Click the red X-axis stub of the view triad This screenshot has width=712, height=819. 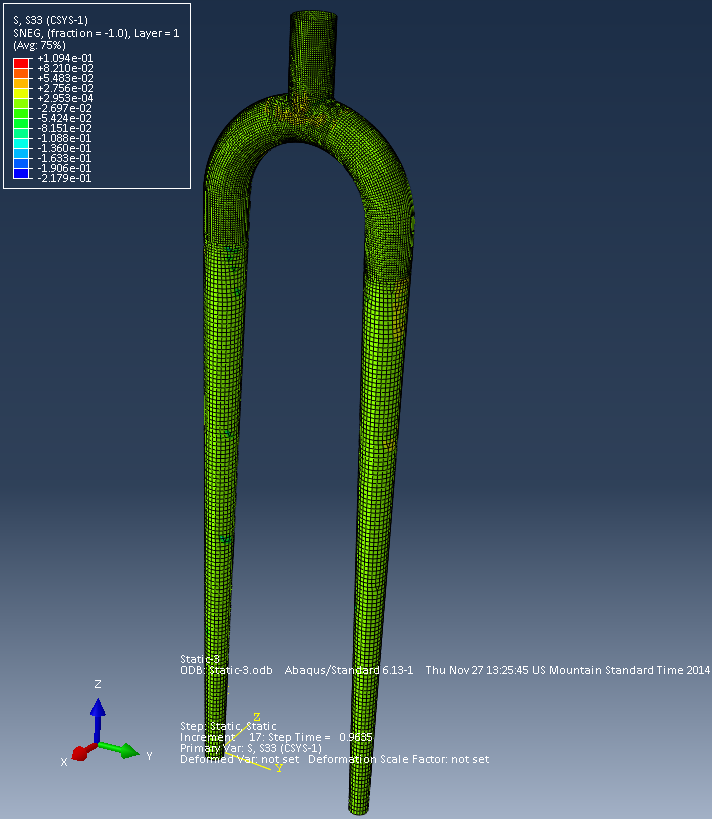point(84,752)
